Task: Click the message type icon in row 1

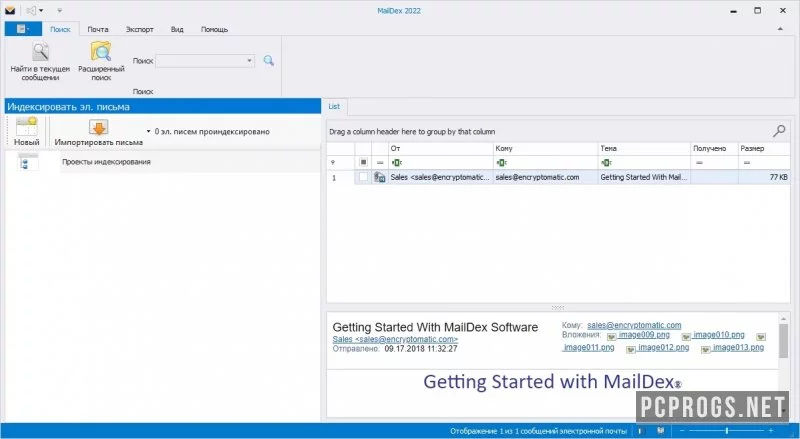Action: tap(380, 177)
